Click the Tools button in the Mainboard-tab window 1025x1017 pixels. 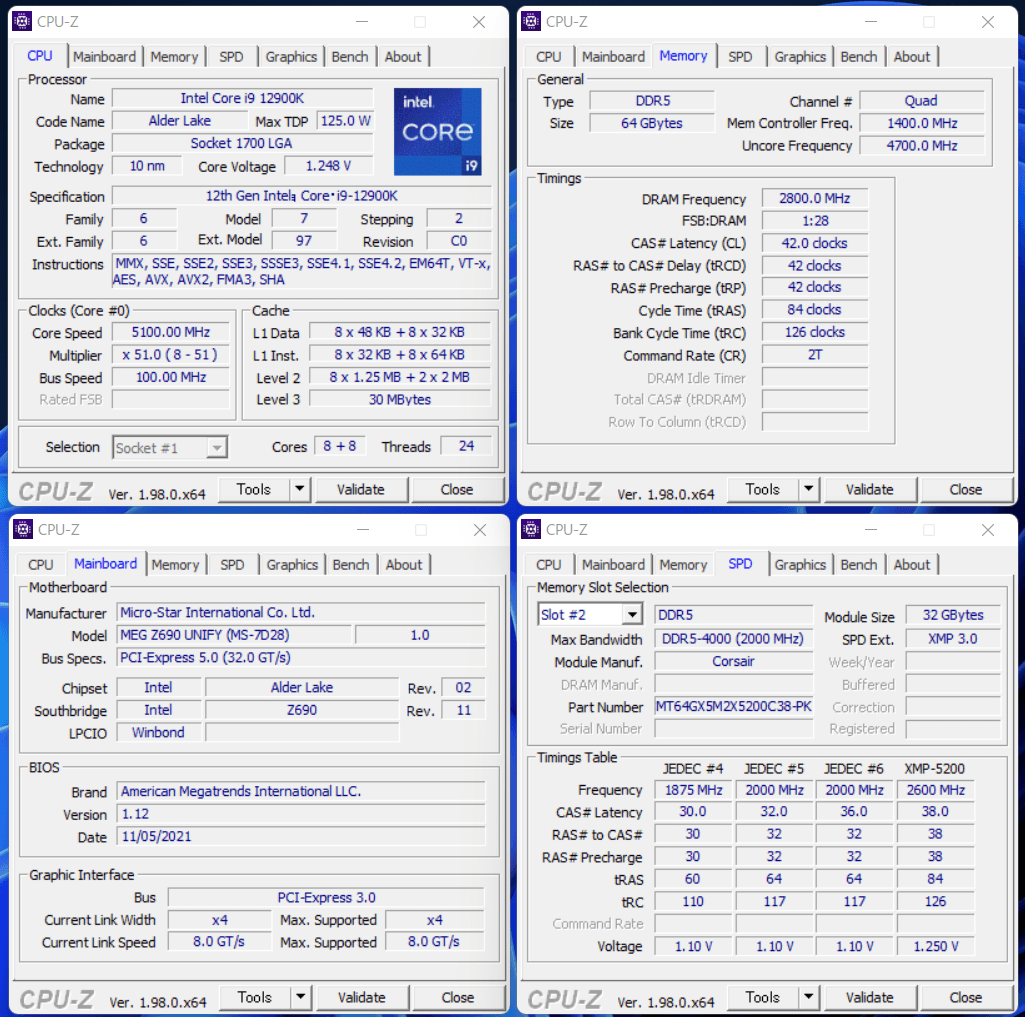[255, 997]
